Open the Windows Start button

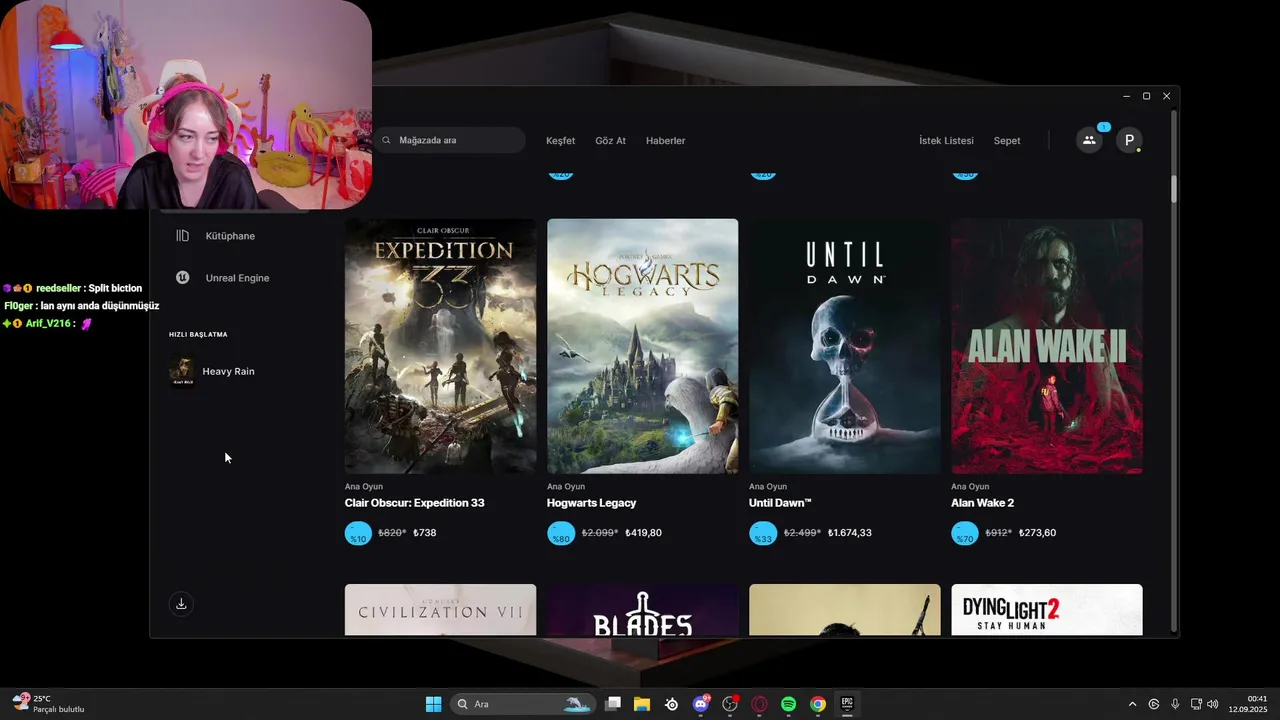pyautogui.click(x=433, y=704)
